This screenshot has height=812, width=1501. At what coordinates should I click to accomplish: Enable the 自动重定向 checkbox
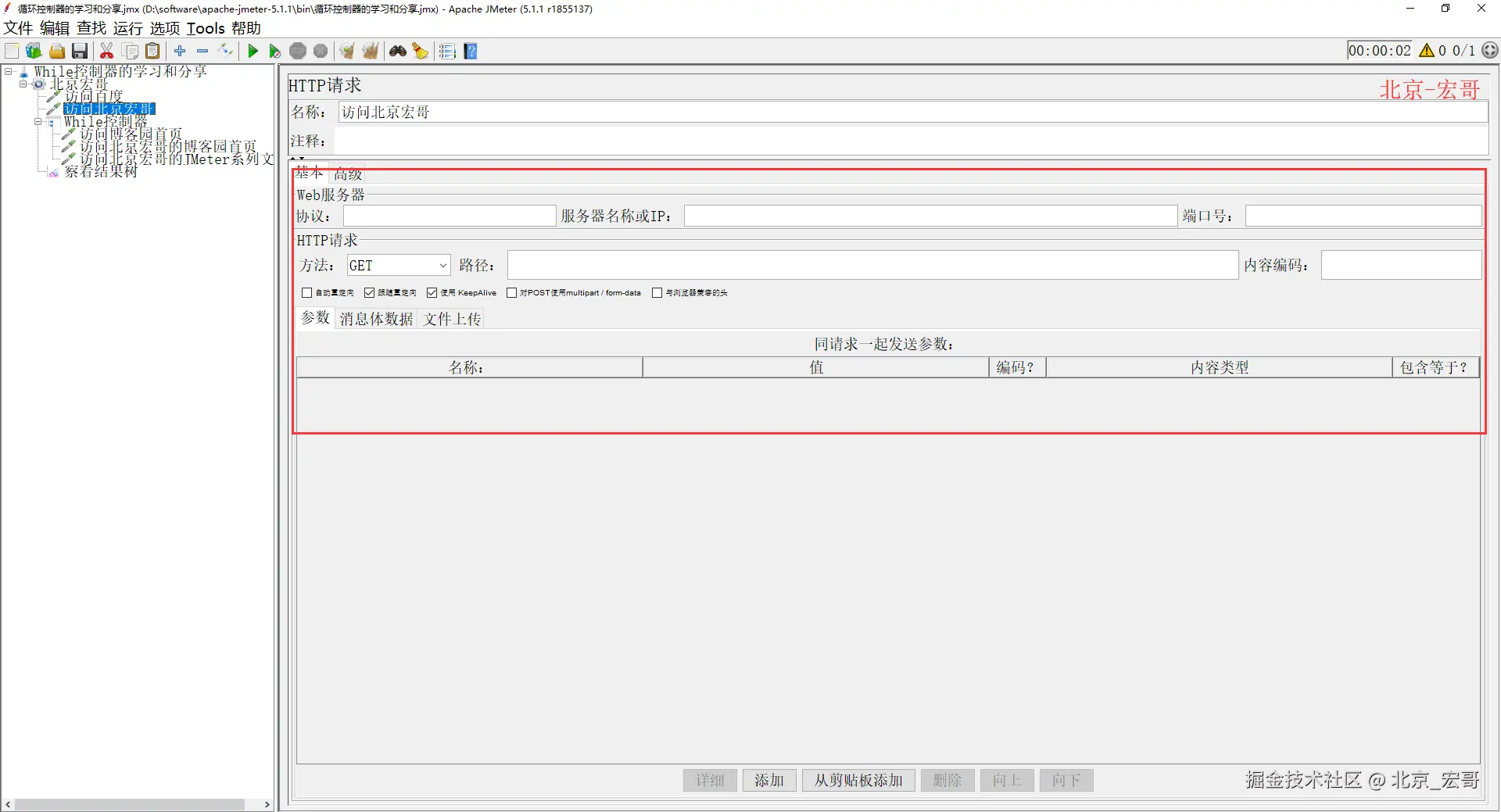pos(306,293)
